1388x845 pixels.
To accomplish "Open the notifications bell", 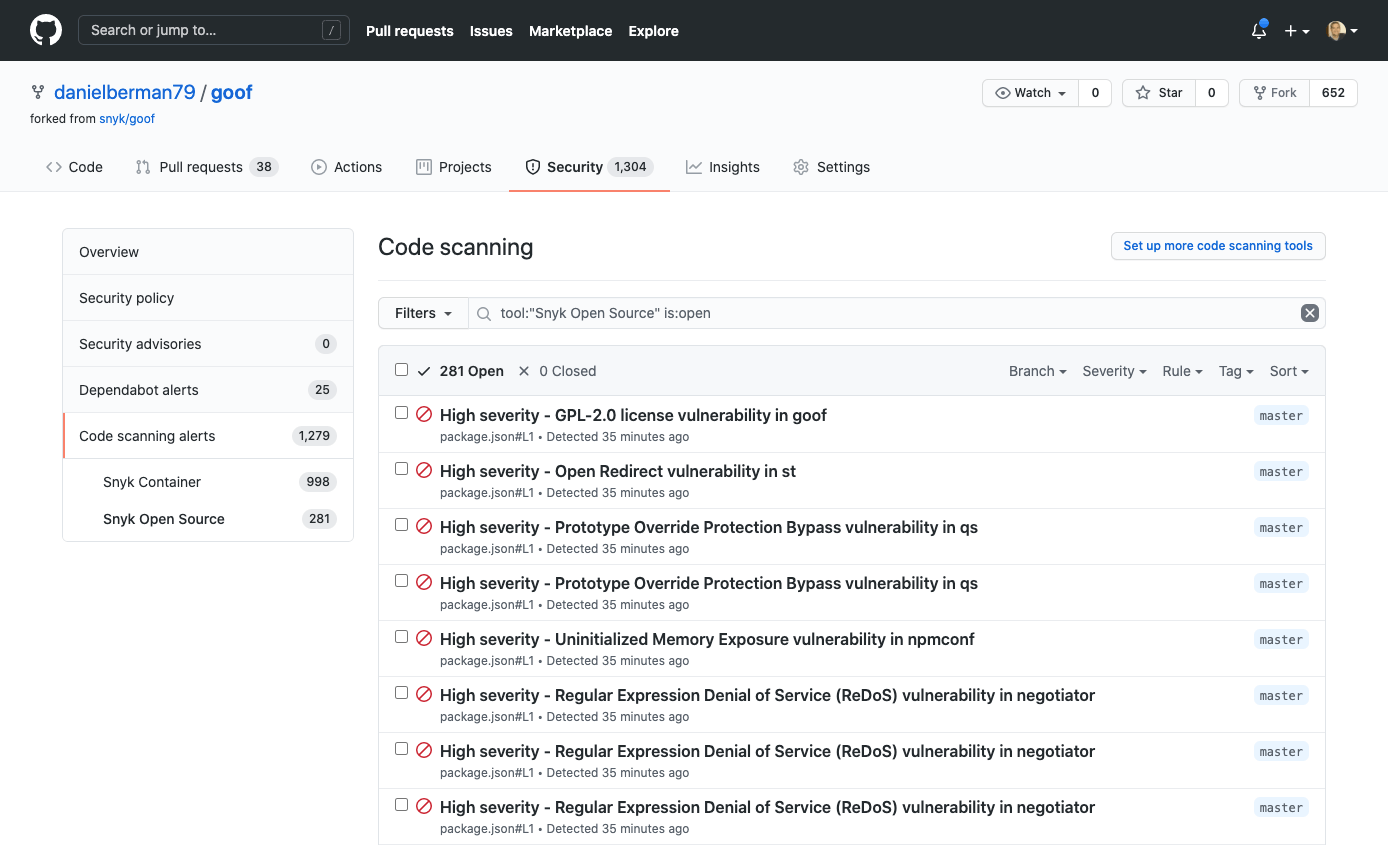I will 1258,31.
